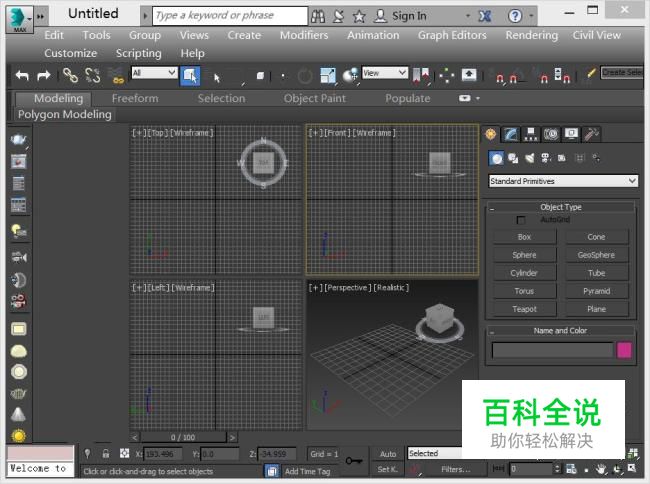Click the object name input field
Viewport: 650px width, 484px height.
[x=551, y=350]
